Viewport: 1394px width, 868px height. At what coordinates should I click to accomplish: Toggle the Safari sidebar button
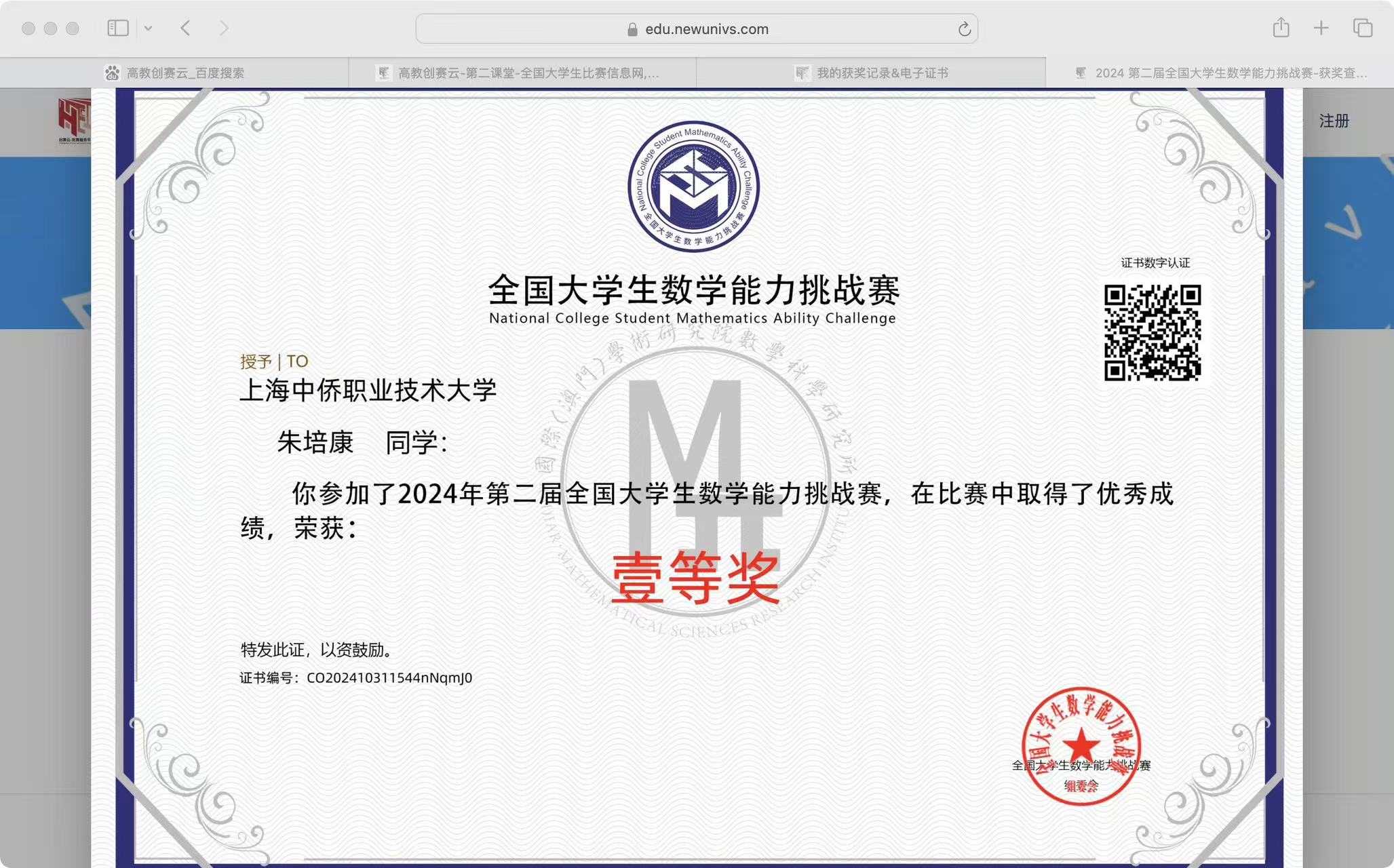[118, 28]
